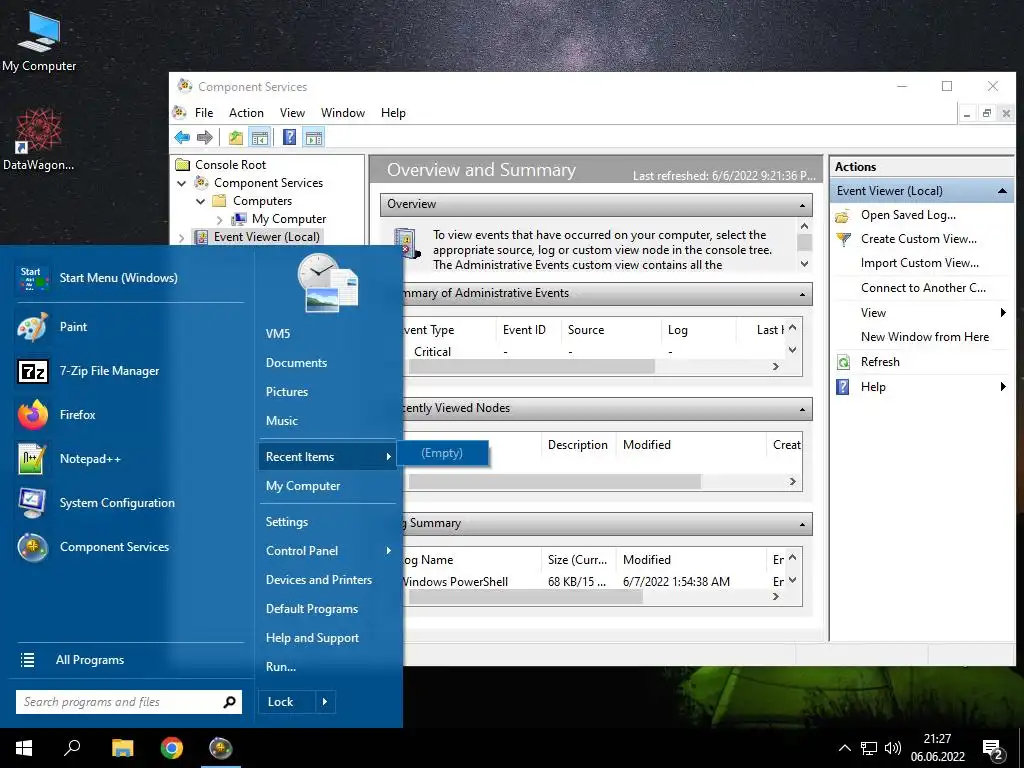Screen dimensions: 1024x768
Task: Click Start Menu (Windows) entry
Action: tap(128, 278)
